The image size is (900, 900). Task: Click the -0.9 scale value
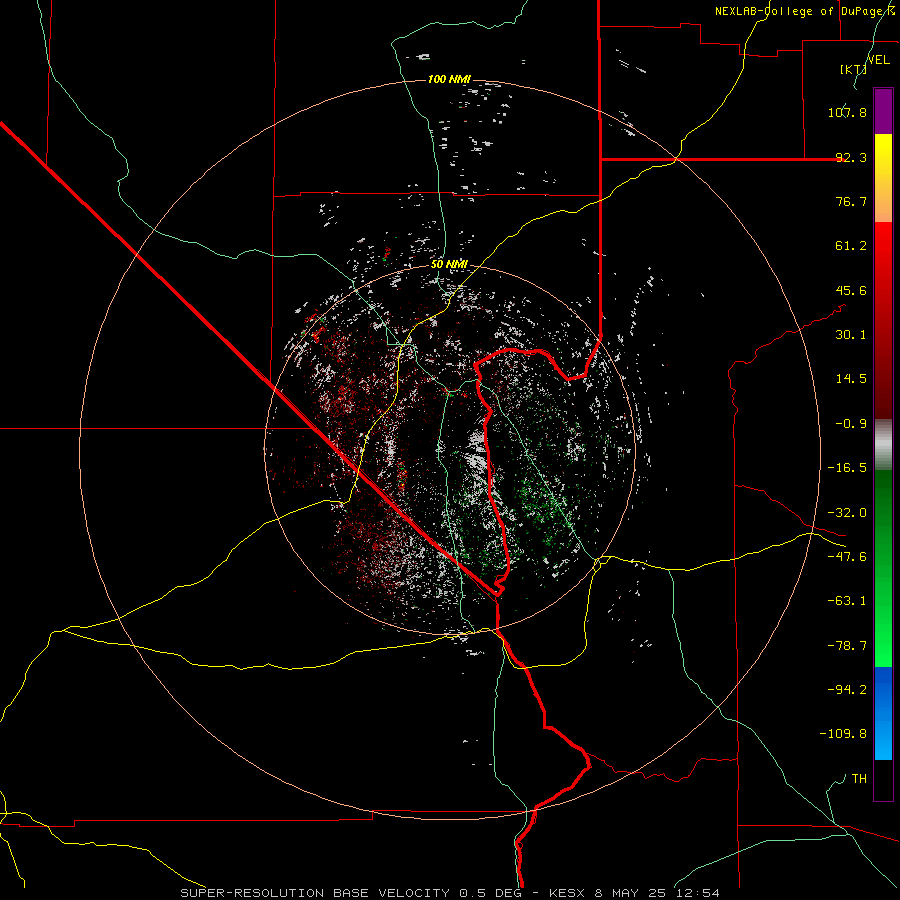click(x=851, y=424)
